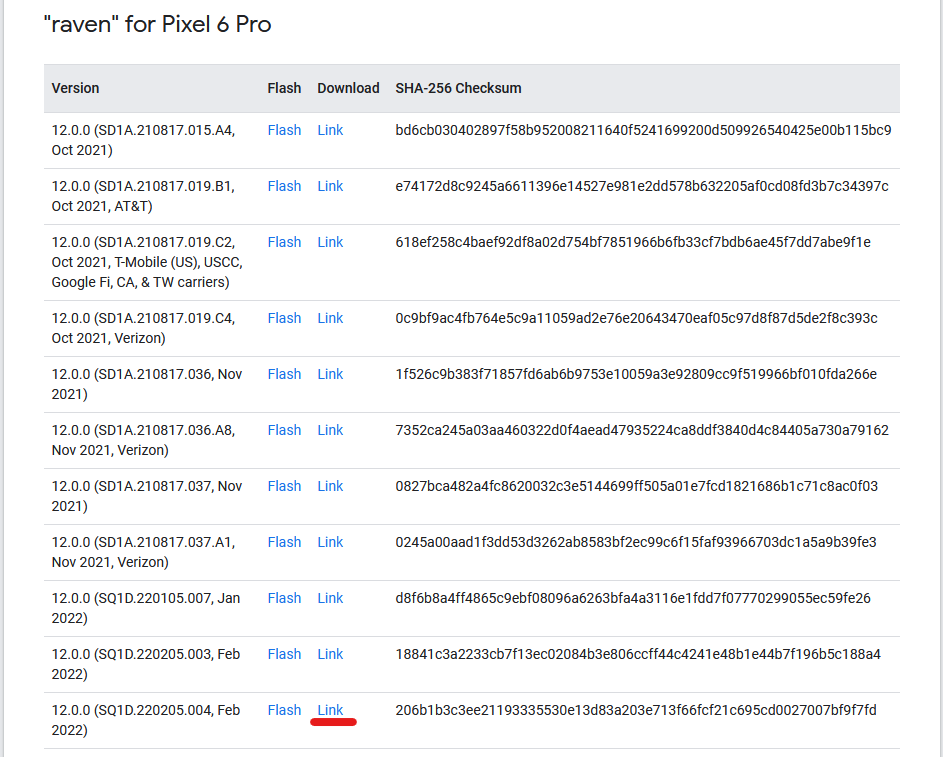Select the "raven" for Pixel 6 Pro heading
This screenshot has height=757, width=943.
click(158, 24)
